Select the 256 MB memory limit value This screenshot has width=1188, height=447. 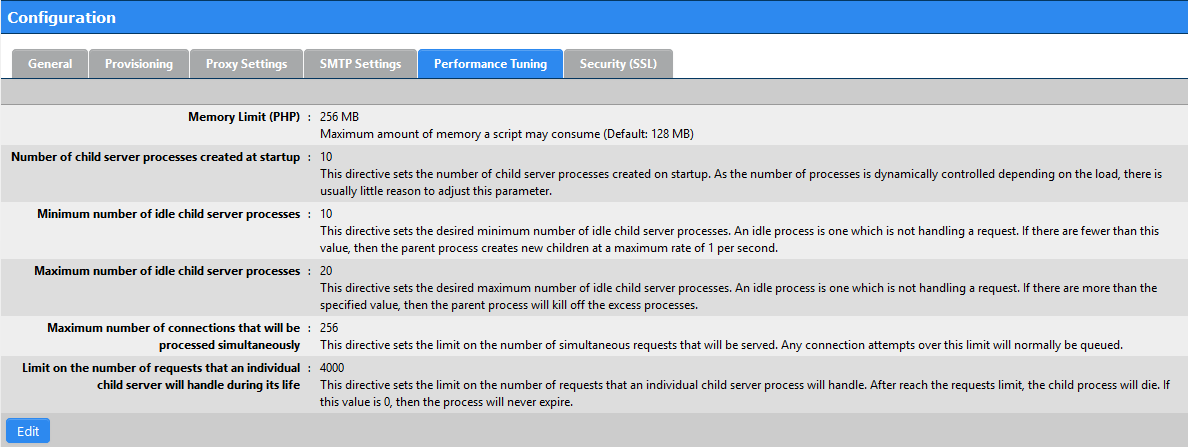pos(339,117)
